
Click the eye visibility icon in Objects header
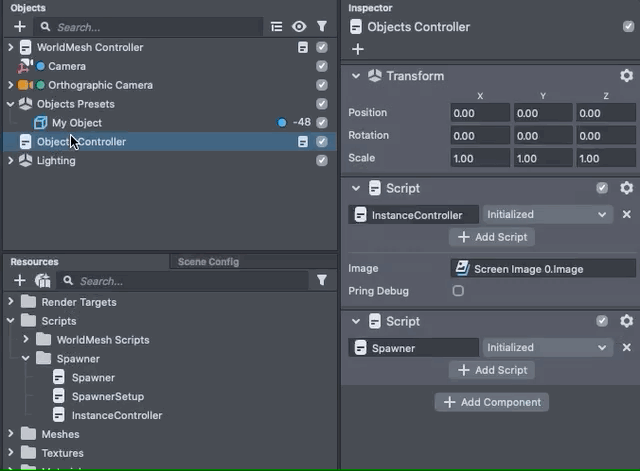299,27
